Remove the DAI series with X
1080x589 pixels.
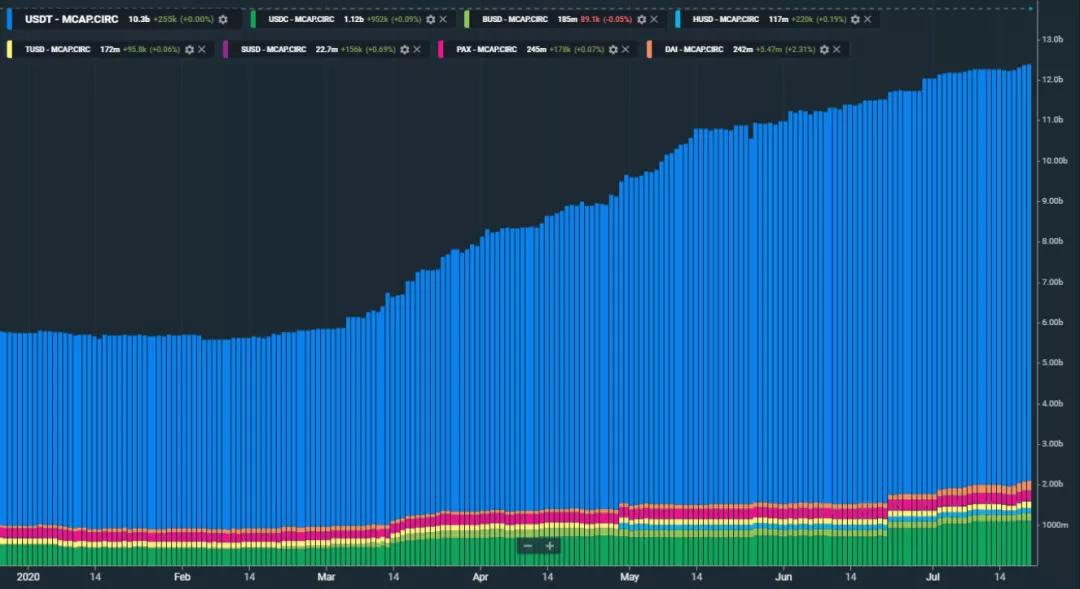836,49
